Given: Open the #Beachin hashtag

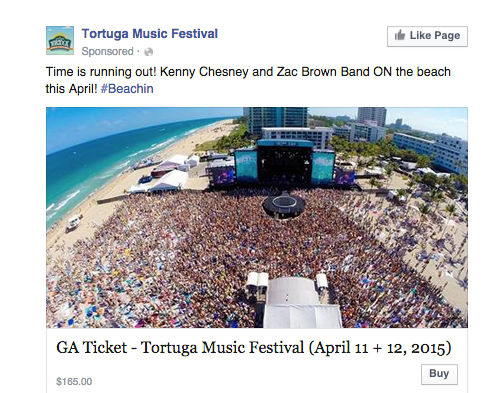Looking at the screenshot, I should point(127,89).
